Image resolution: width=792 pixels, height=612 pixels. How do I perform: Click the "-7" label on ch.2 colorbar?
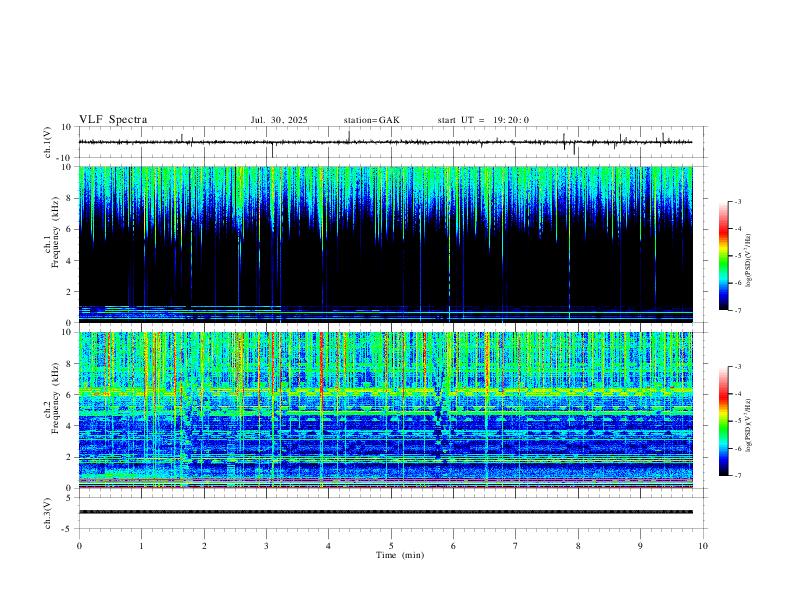pos(738,476)
